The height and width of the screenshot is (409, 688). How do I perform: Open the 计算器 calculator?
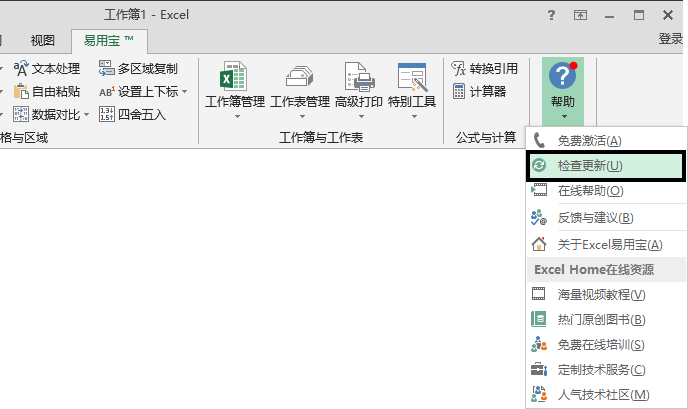pyautogui.click(x=479, y=91)
